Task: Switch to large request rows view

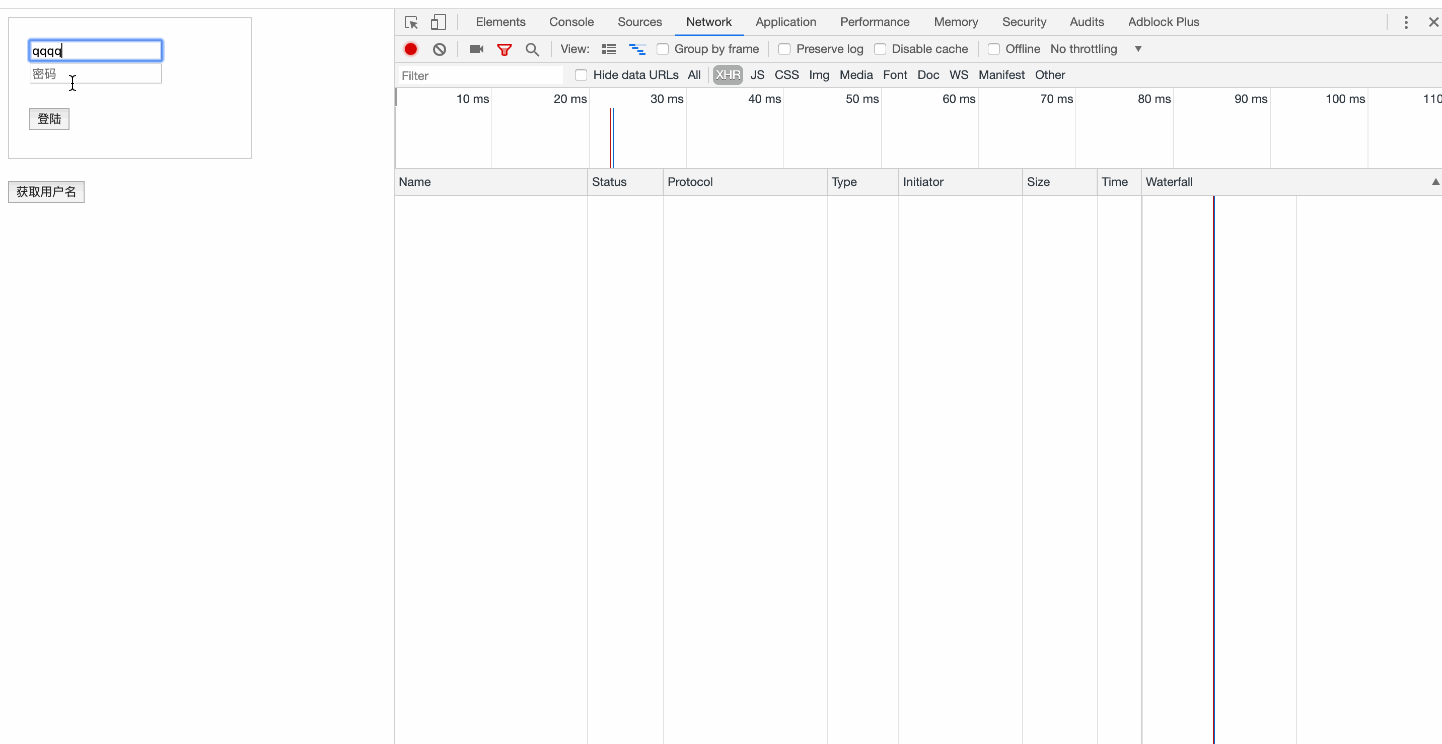Action: 609,49
